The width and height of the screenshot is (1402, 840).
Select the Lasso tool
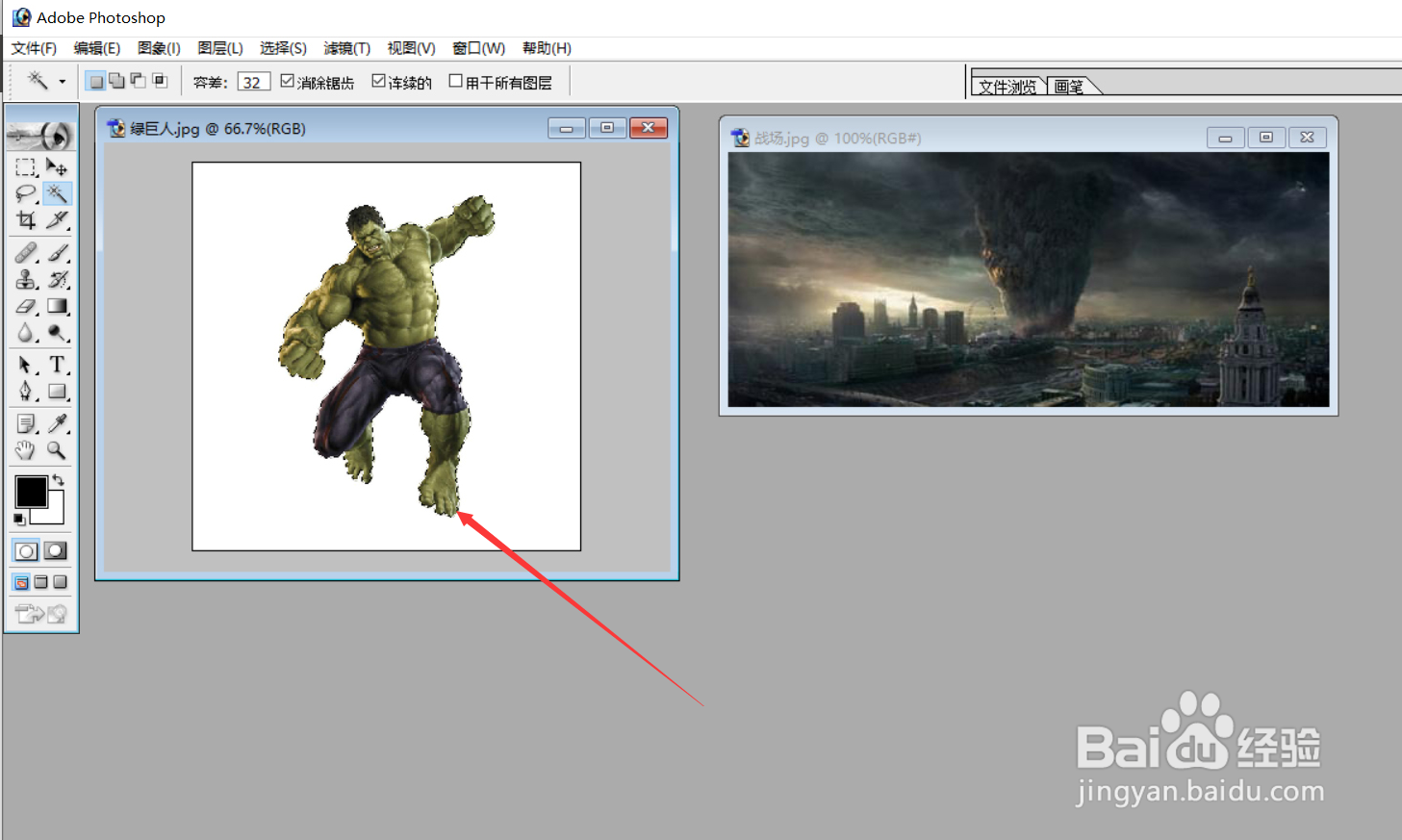click(x=26, y=193)
